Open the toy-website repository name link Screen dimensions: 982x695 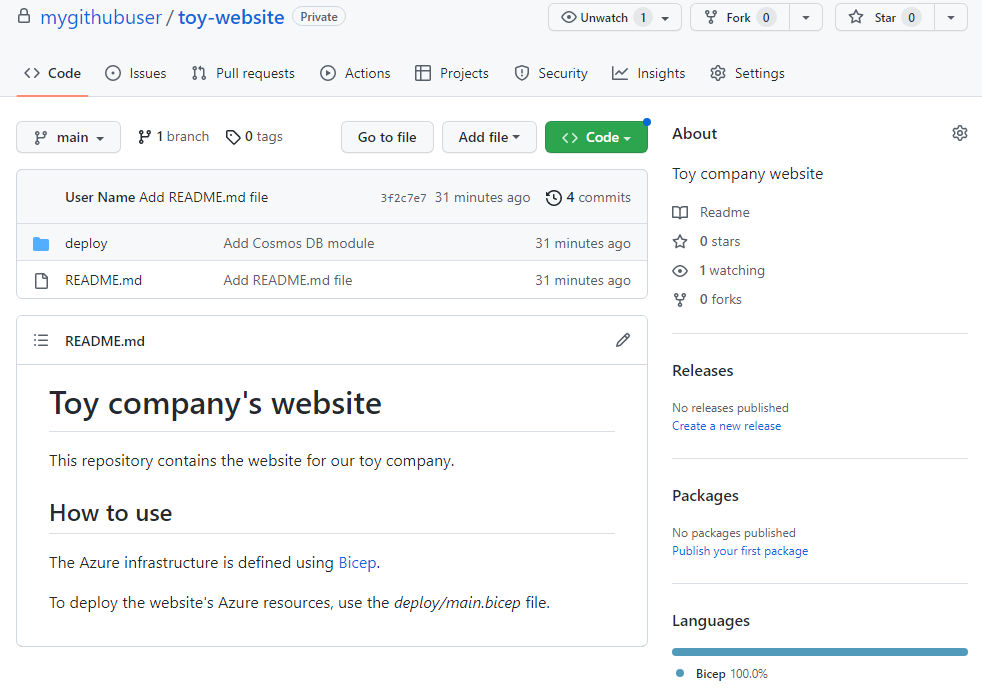point(231,18)
